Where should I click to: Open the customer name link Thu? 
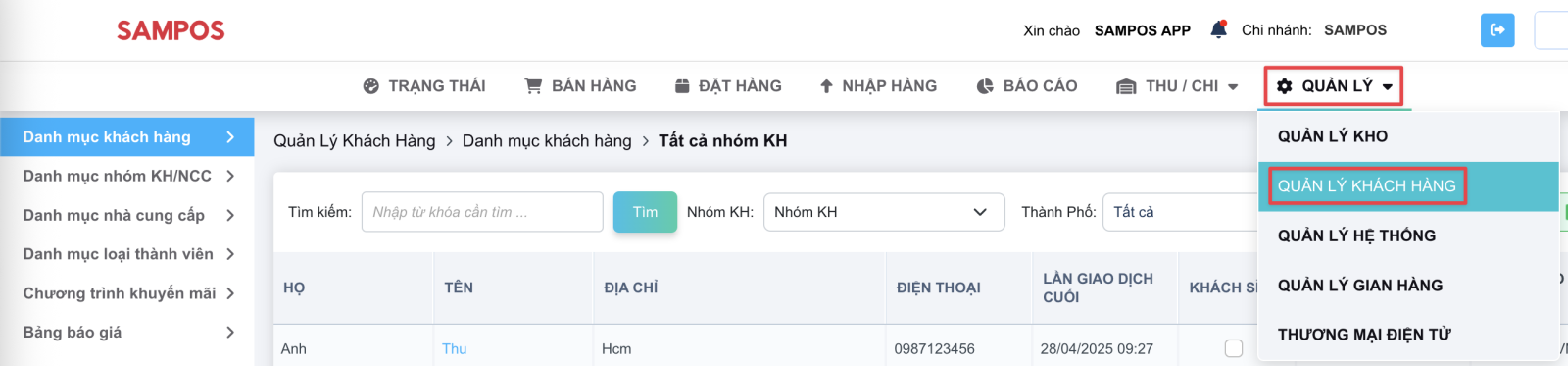click(x=454, y=348)
